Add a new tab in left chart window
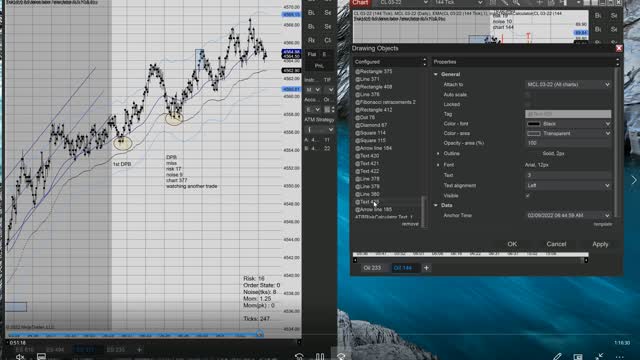Image resolution: width=640 pixels, height=360 pixels. (x=139, y=350)
